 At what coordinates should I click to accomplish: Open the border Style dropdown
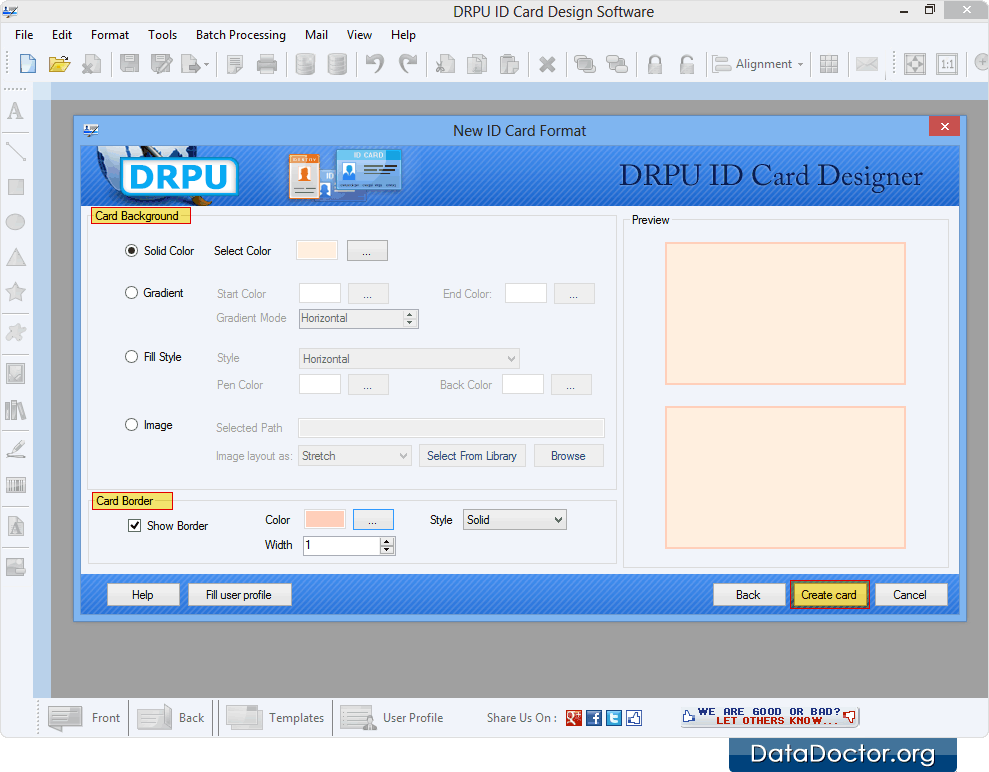coord(515,520)
